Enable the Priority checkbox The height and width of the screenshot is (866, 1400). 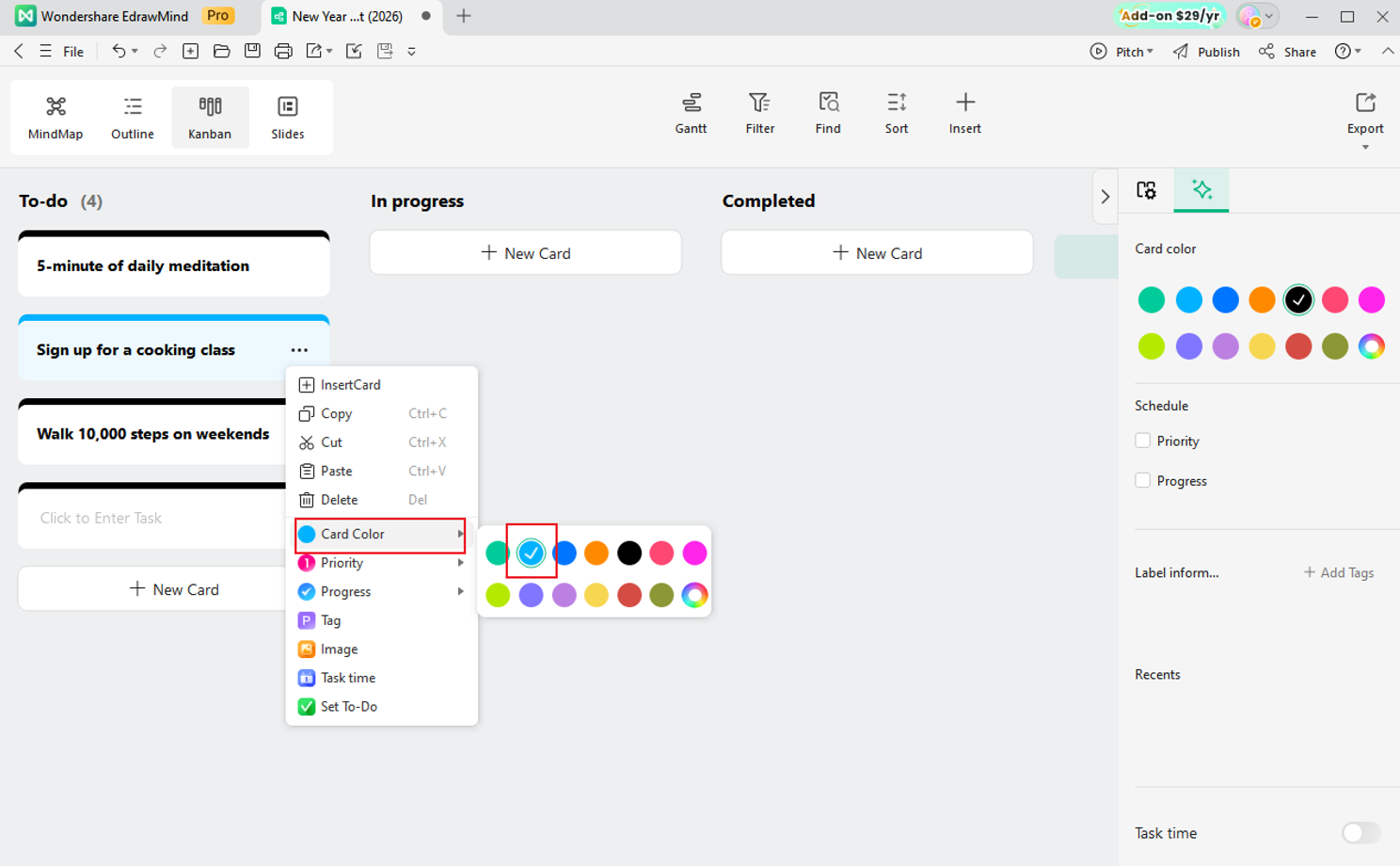pos(1142,441)
